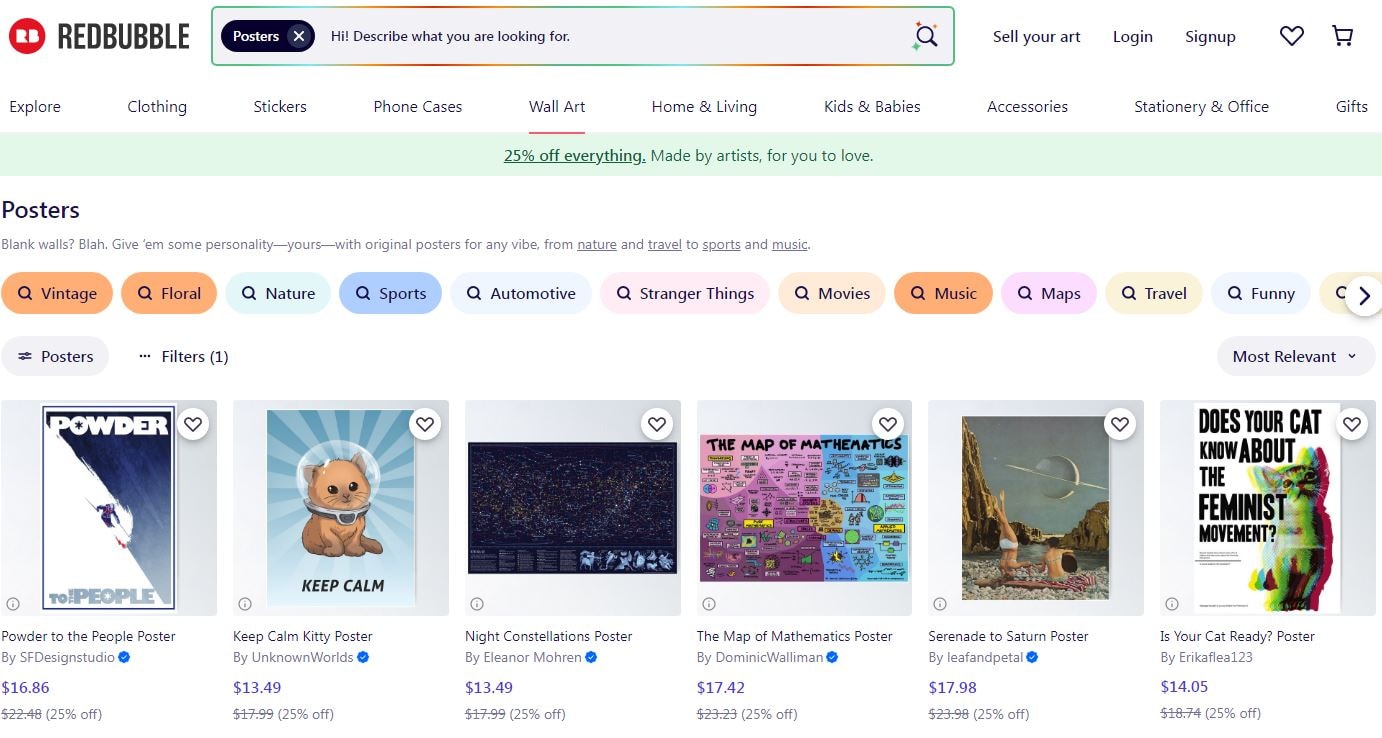Select the Vintage category pill
Viewport: 1382px width, 738px height.
click(57, 293)
